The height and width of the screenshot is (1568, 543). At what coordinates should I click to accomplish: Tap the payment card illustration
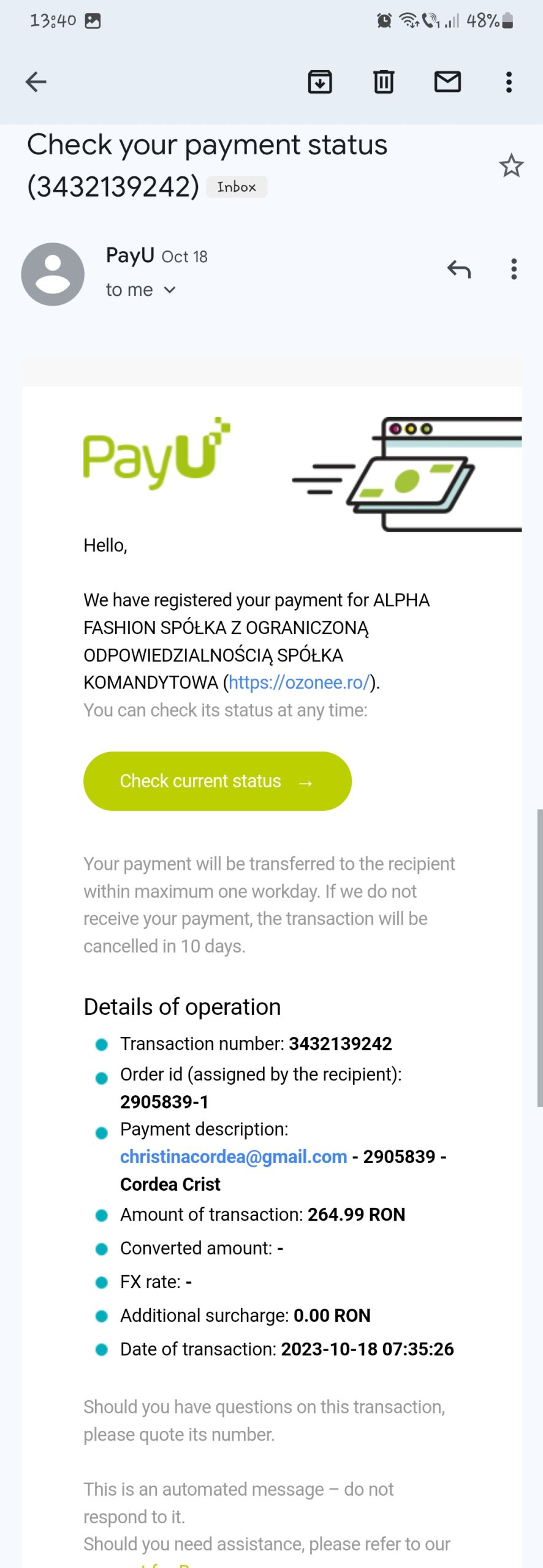[x=408, y=475]
